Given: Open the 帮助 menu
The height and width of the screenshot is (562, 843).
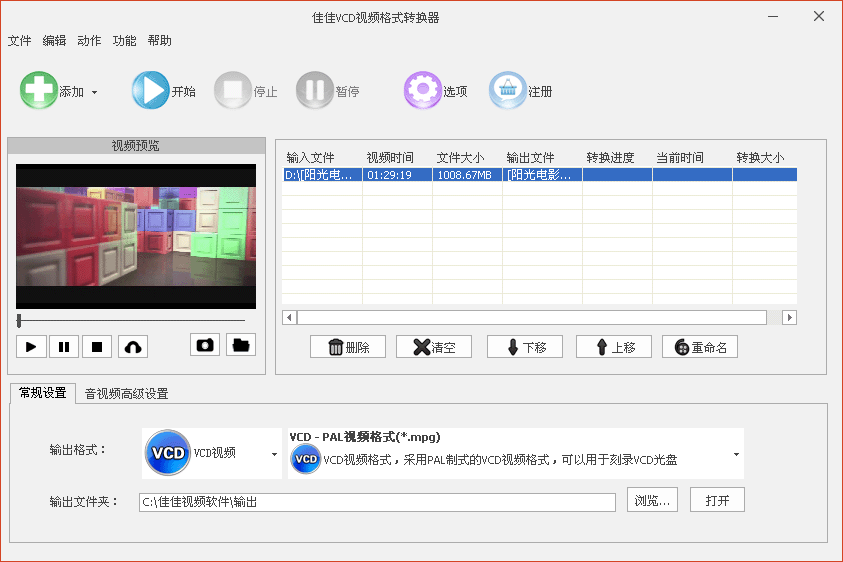Looking at the screenshot, I should [x=160, y=41].
